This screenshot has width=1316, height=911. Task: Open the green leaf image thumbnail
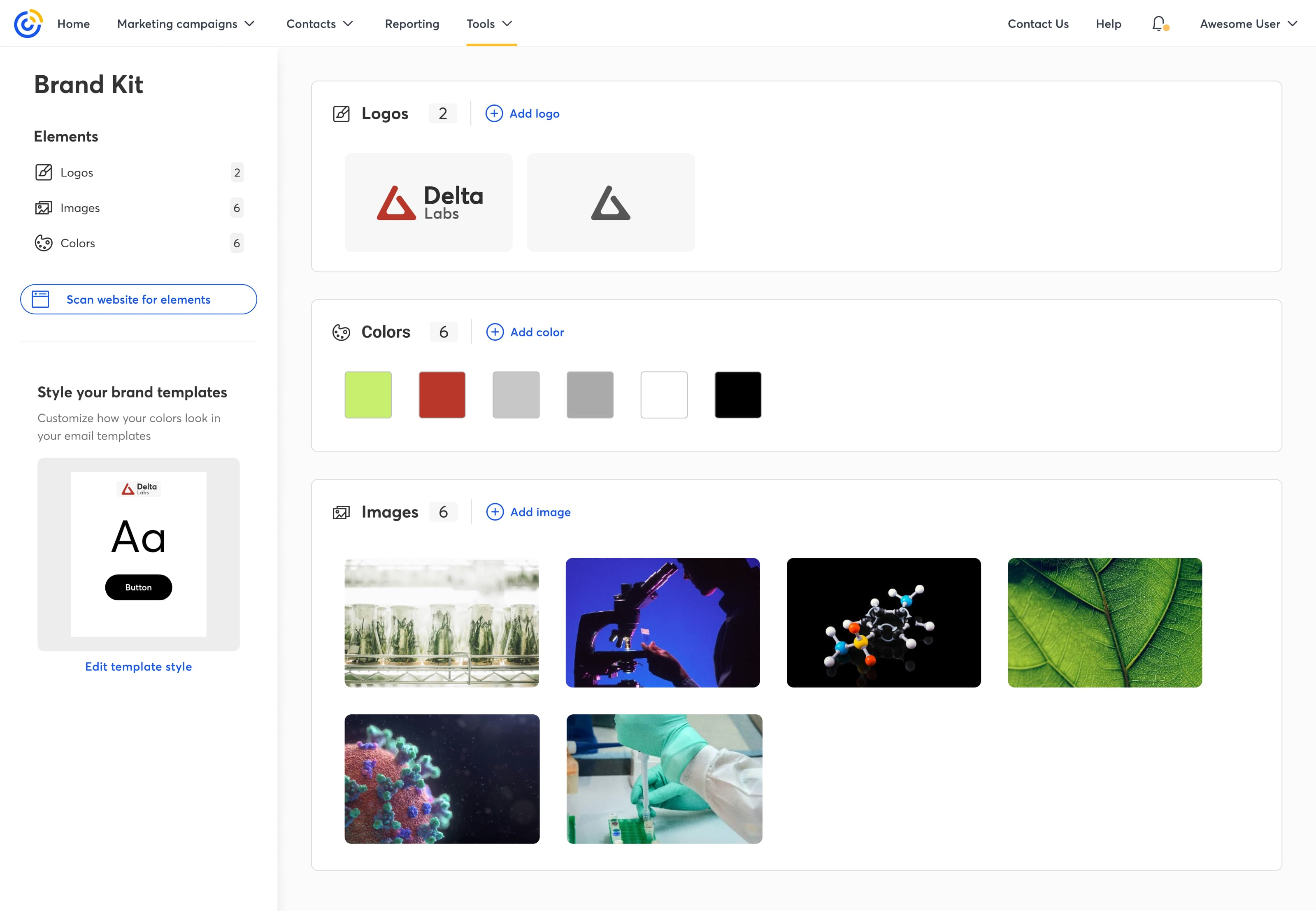pyautogui.click(x=1105, y=623)
